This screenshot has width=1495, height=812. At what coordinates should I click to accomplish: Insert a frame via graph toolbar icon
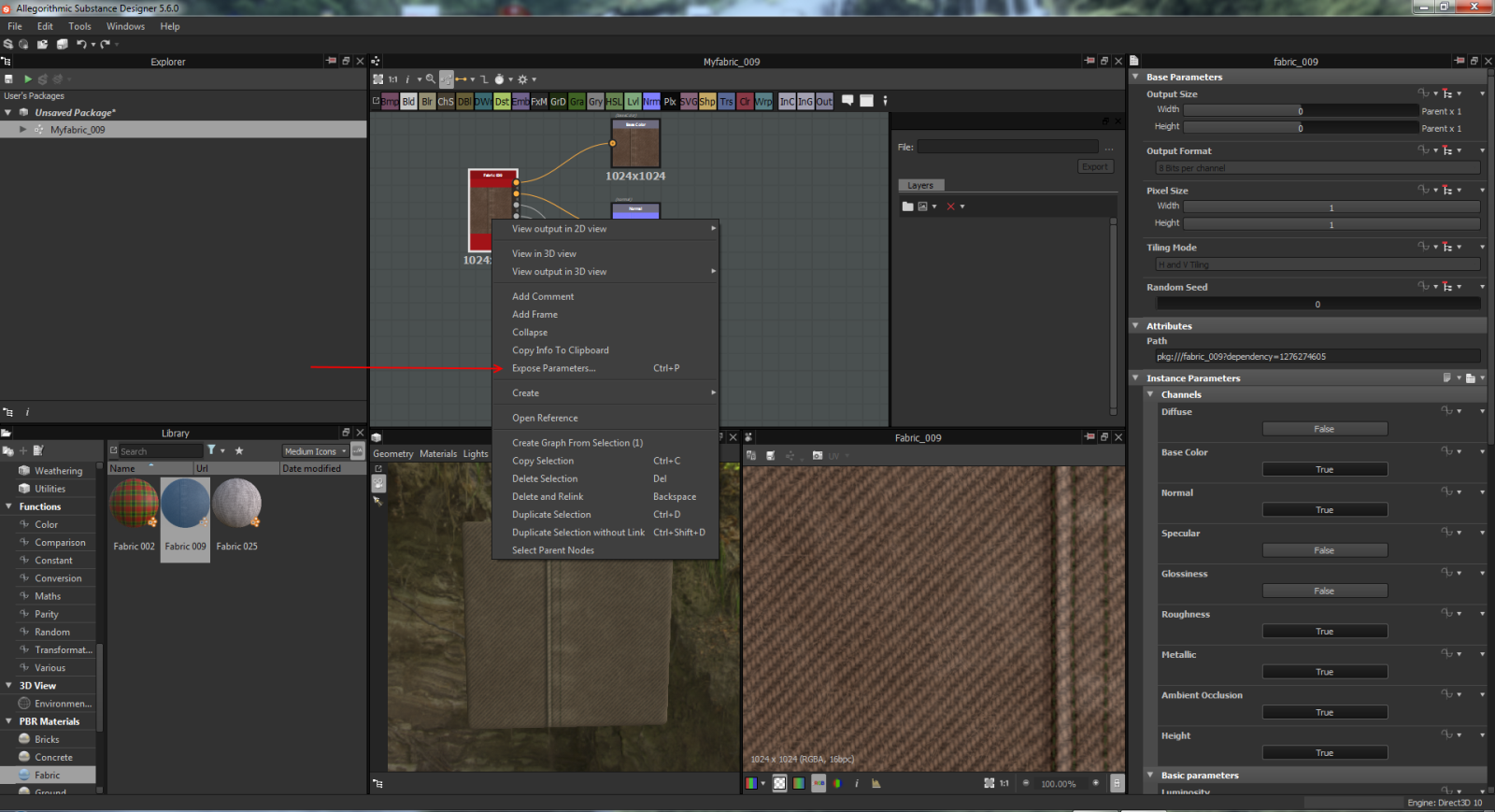[866, 100]
